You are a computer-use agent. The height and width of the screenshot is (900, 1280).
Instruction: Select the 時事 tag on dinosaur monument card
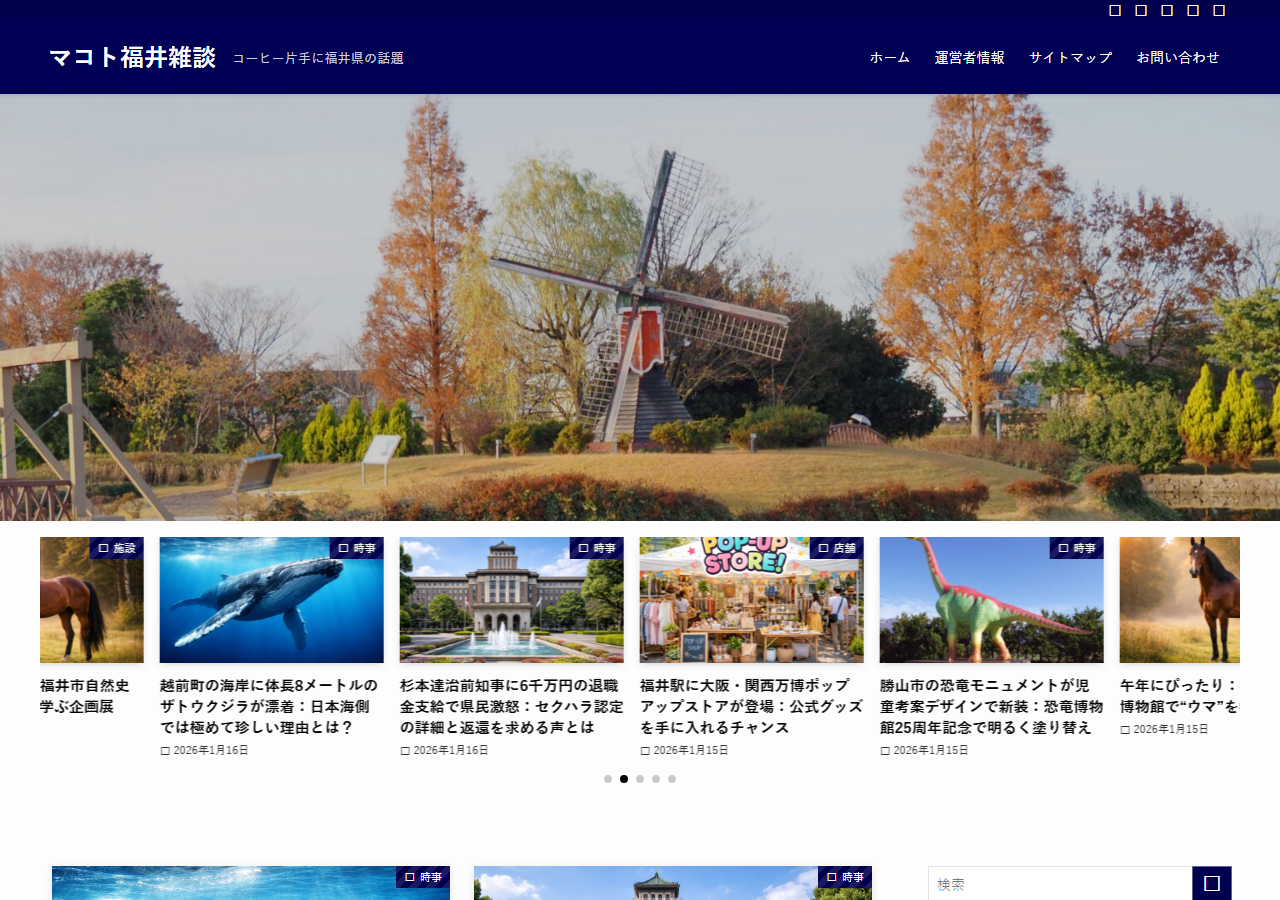click(x=1077, y=548)
